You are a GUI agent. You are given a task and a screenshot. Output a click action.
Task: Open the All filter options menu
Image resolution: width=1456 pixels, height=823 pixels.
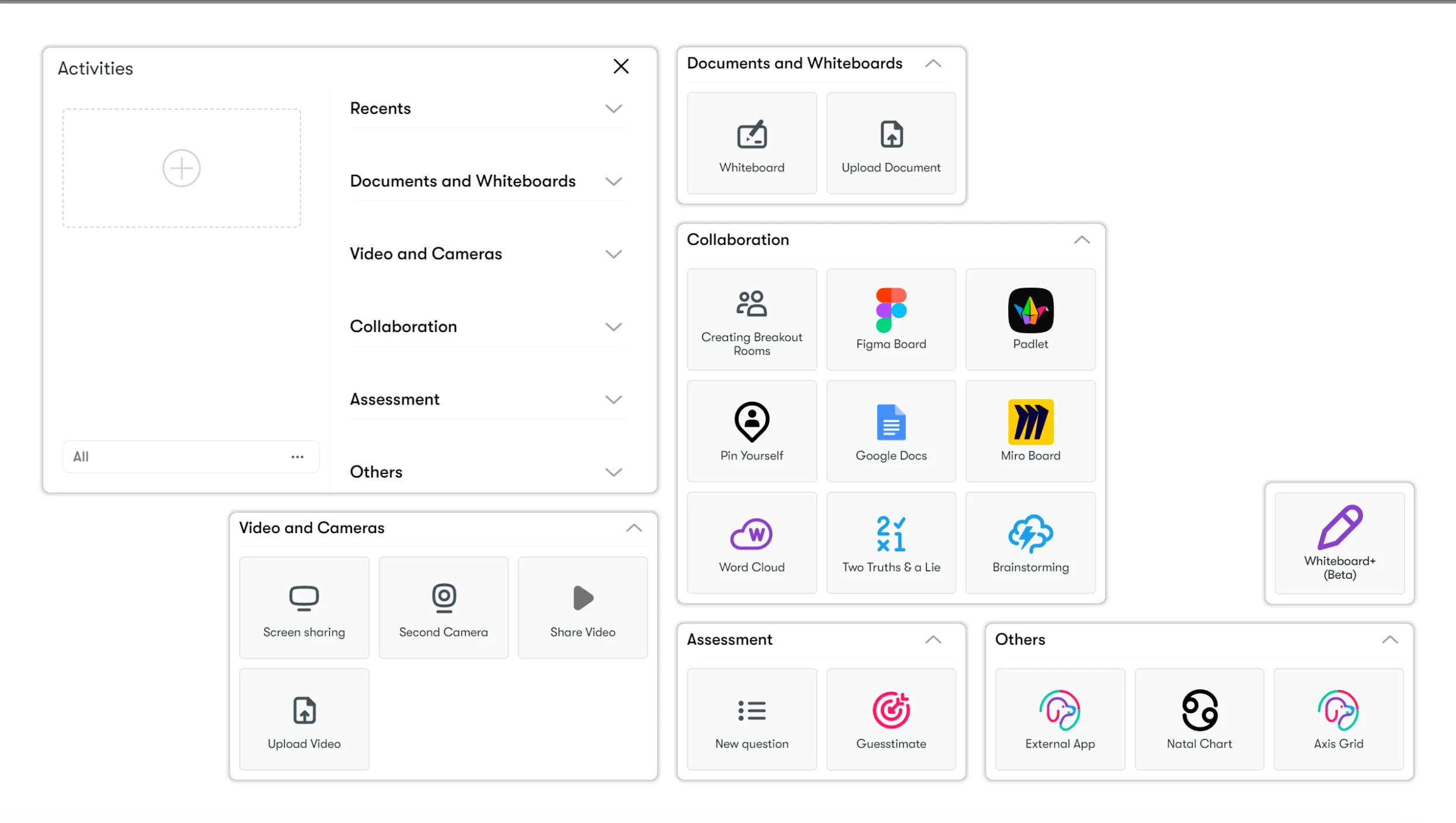tap(297, 457)
